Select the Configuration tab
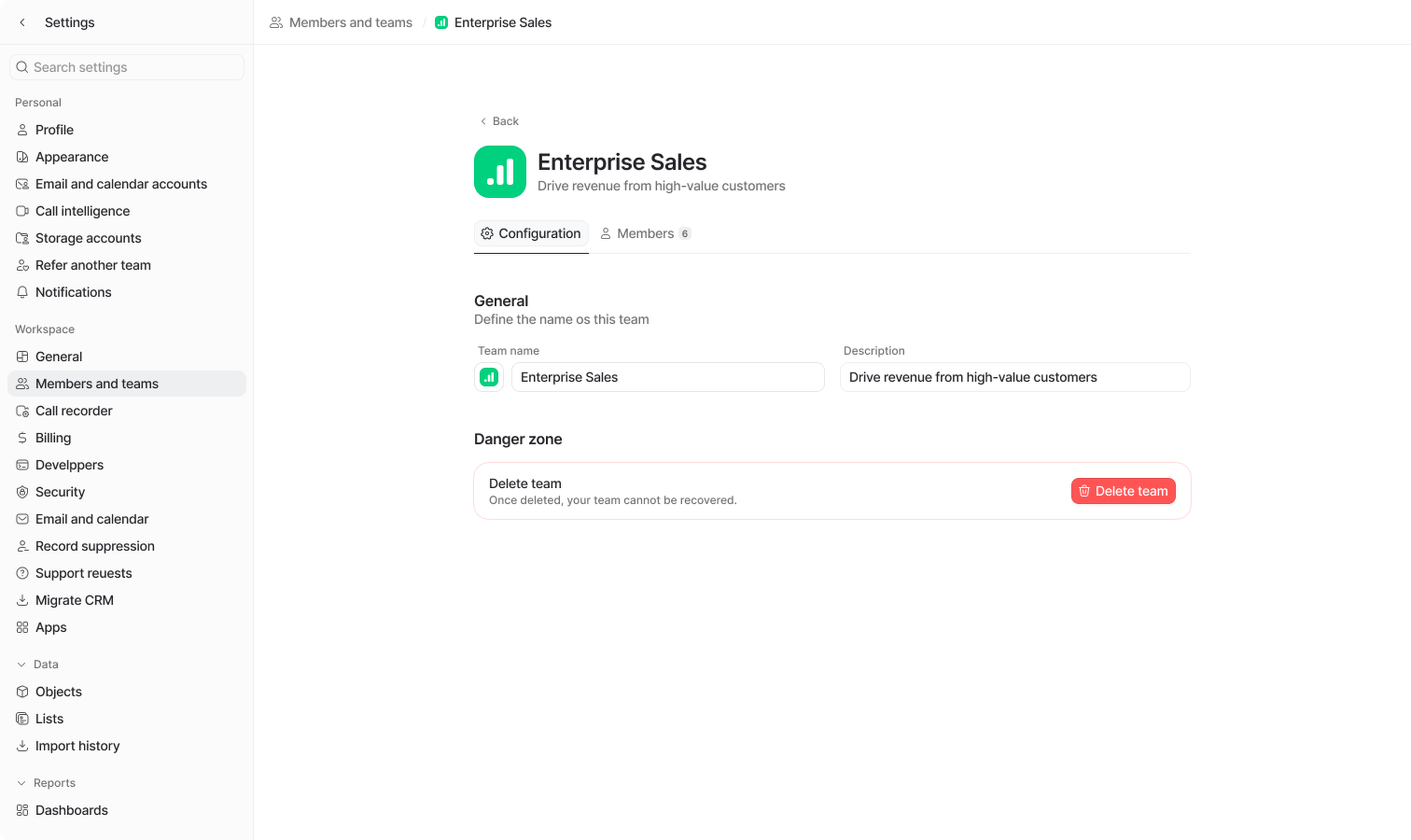Viewport: 1411px width, 840px height. pyautogui.click(x=531, y=234)
